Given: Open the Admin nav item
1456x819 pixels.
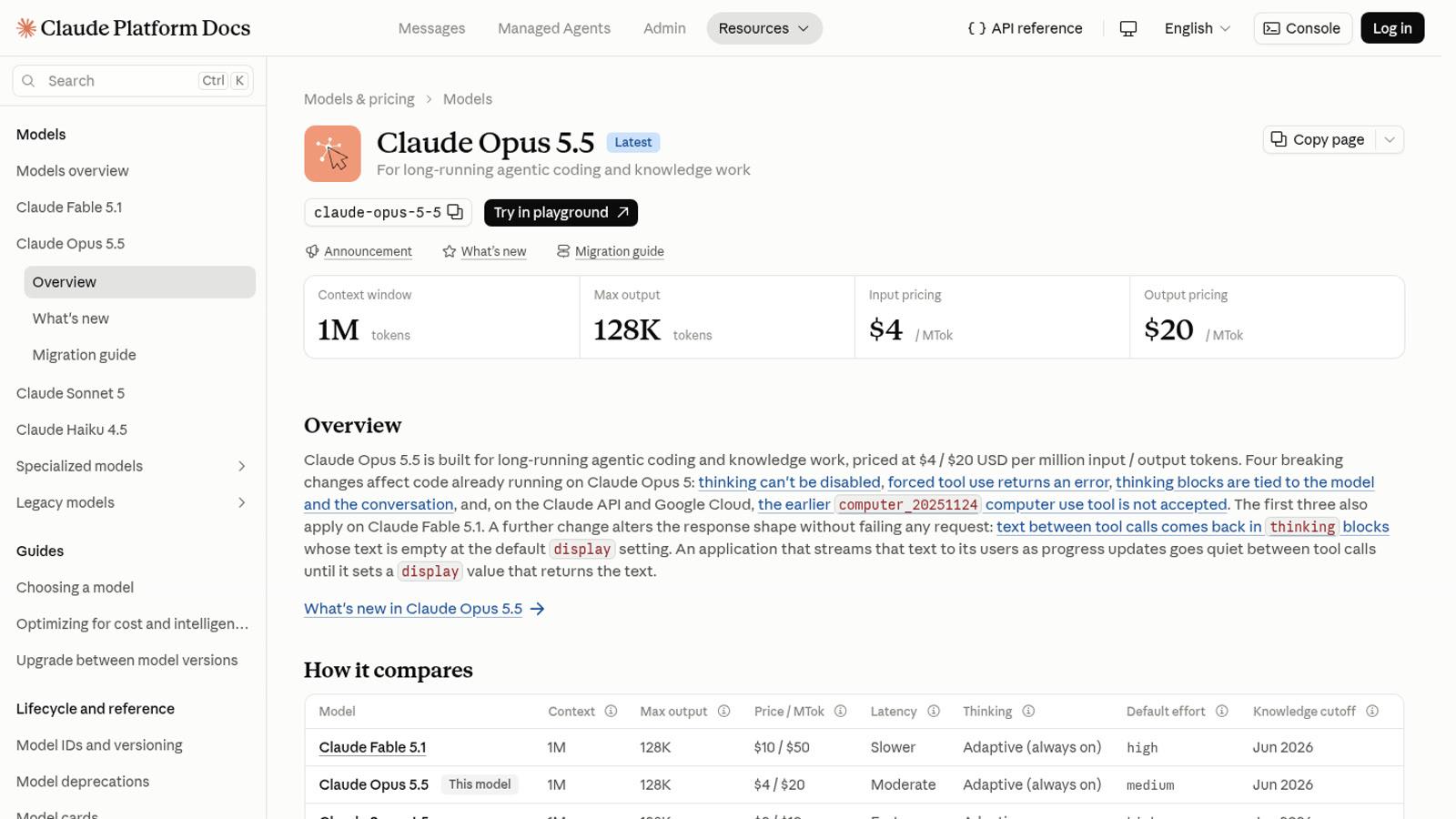Looking at the screenshot, I should 664,28.
